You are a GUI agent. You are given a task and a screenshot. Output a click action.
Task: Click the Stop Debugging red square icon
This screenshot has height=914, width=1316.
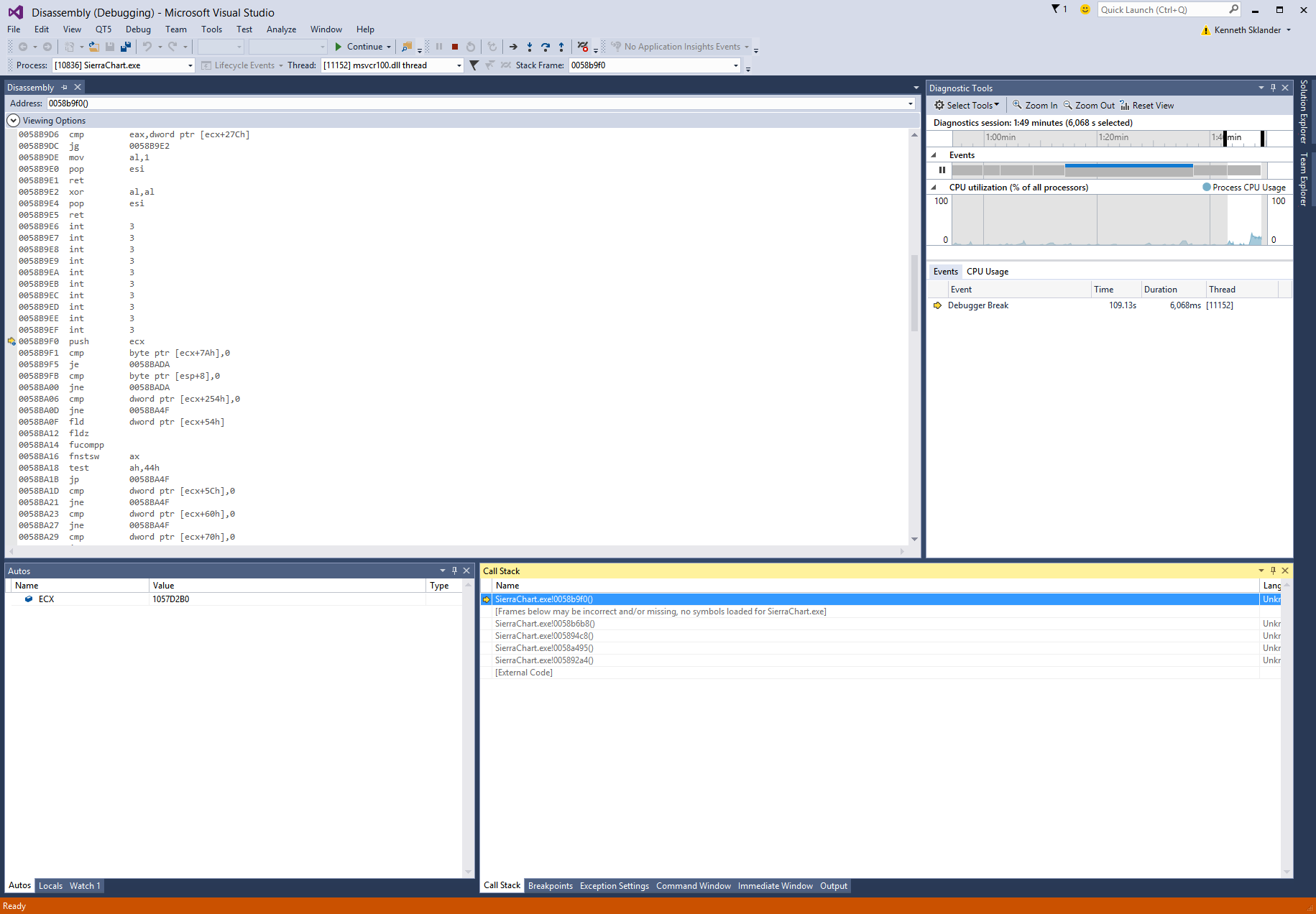[455, 47]
